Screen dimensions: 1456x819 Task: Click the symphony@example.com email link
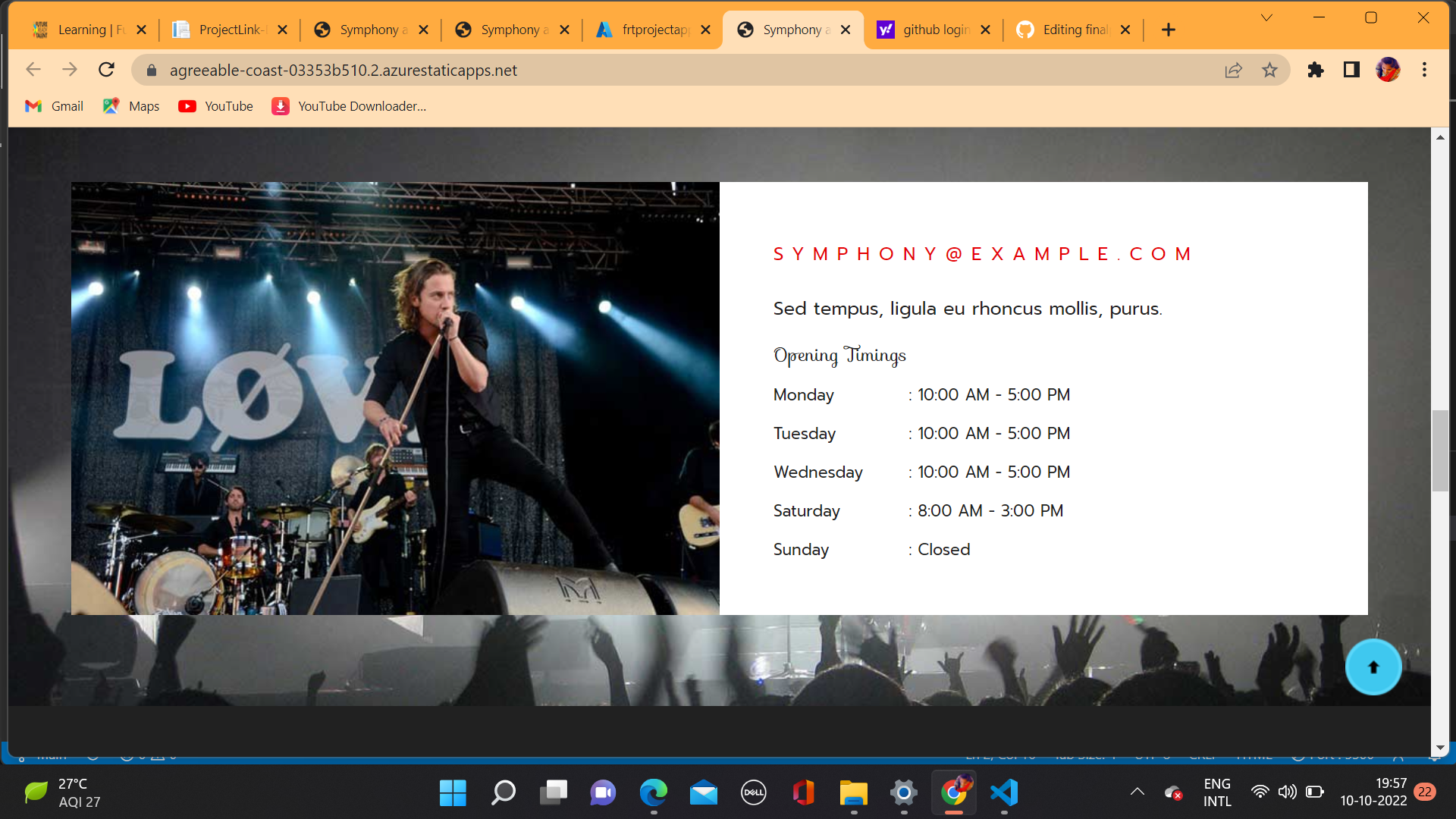coord(983,254)
